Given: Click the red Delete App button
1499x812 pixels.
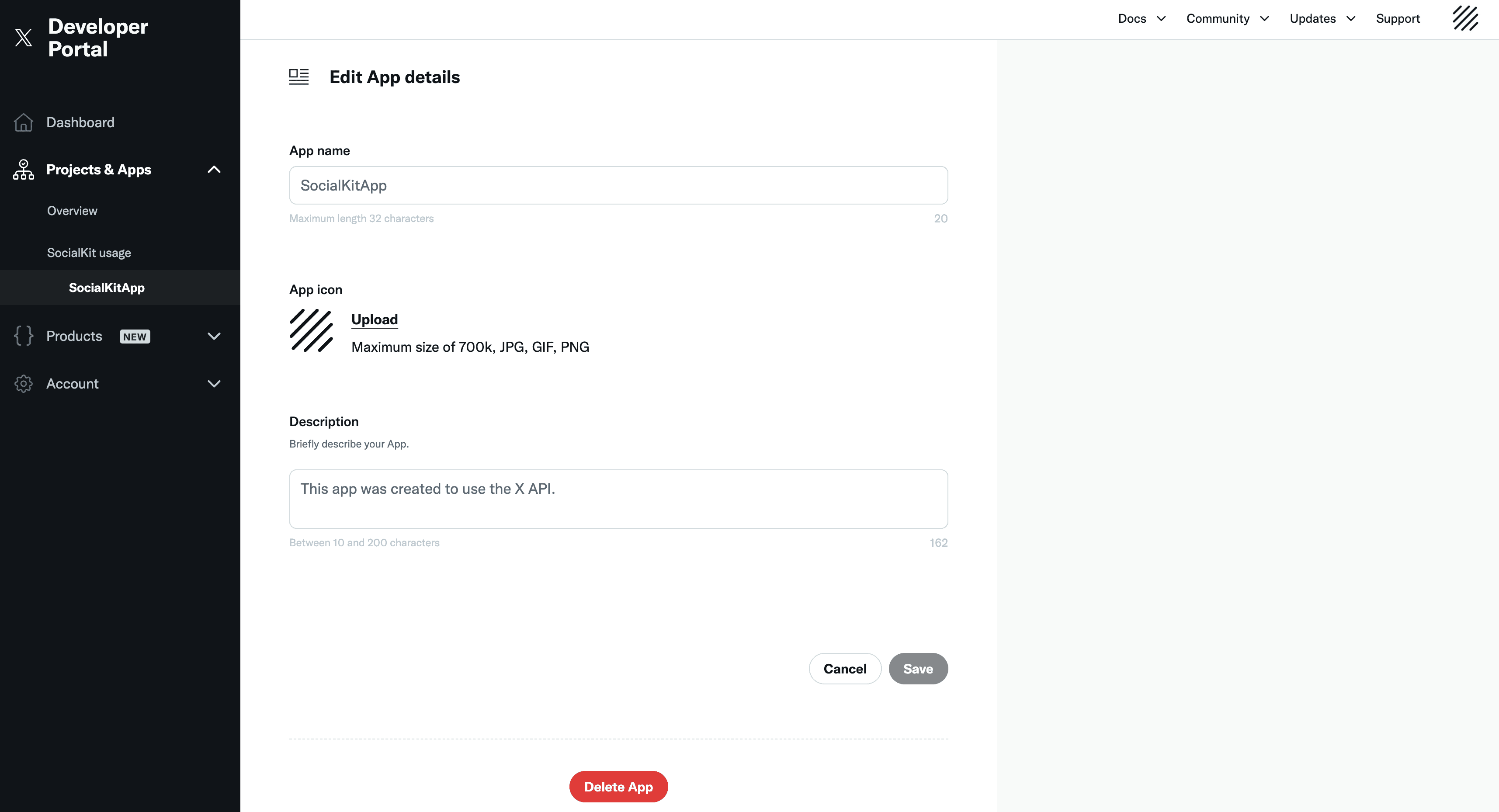Looking at the screenshot, I should pyautogui.click(x=618, y=787).
